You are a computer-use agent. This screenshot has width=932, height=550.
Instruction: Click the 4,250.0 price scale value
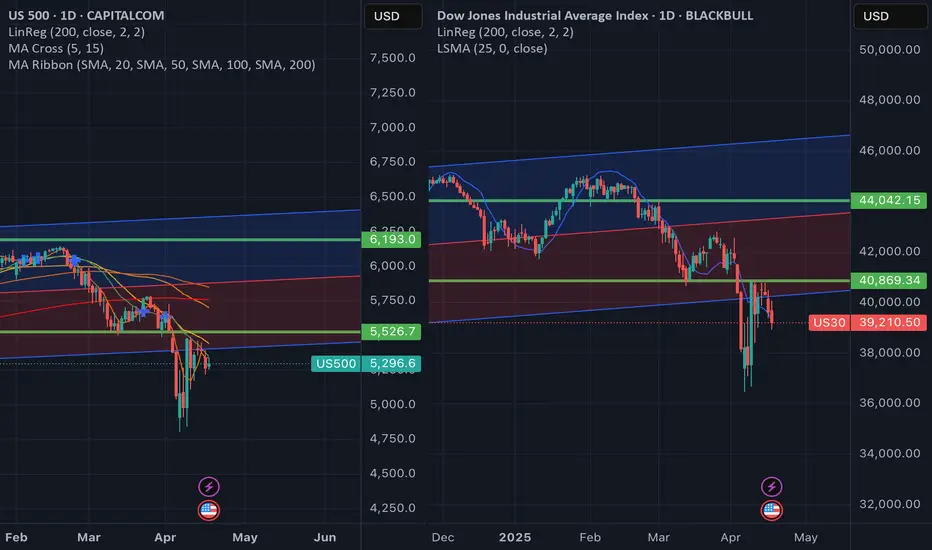[392, 508]
